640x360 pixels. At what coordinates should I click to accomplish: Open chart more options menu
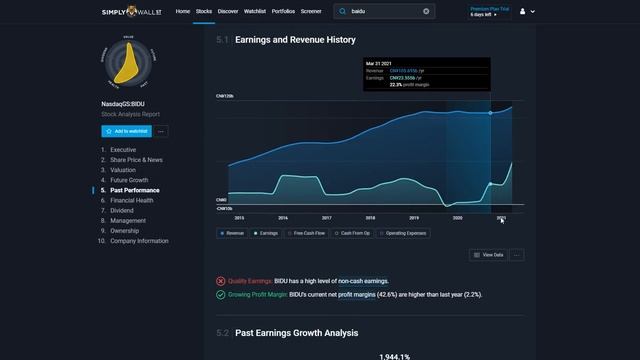[517, 255]
